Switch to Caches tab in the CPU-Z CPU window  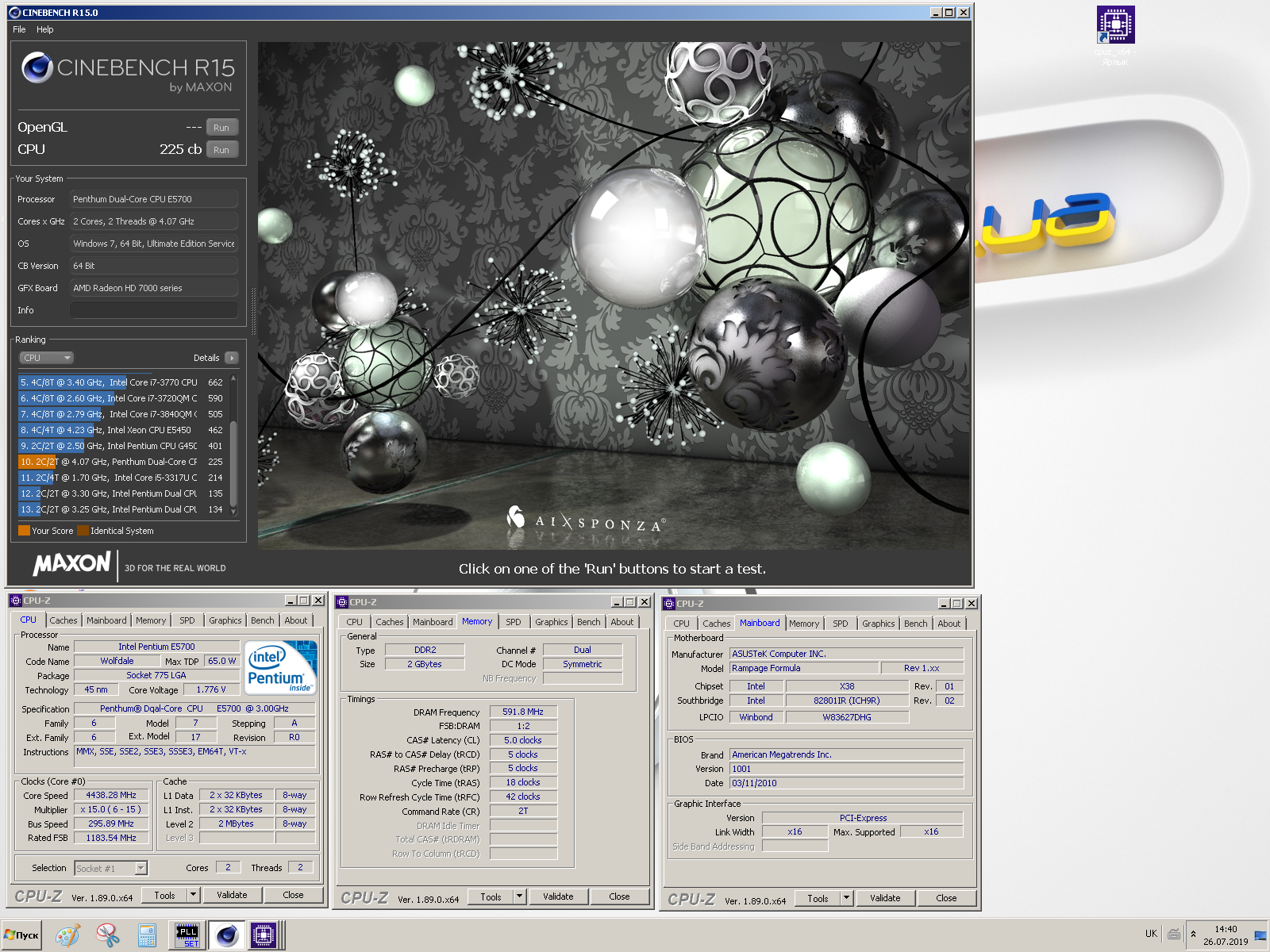tap(63, 620)
